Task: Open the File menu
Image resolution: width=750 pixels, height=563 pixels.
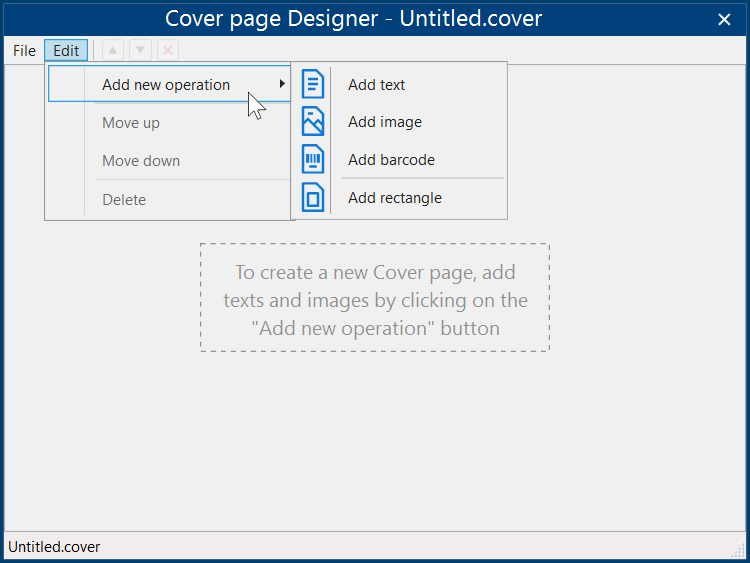Action: click(24, 50)
